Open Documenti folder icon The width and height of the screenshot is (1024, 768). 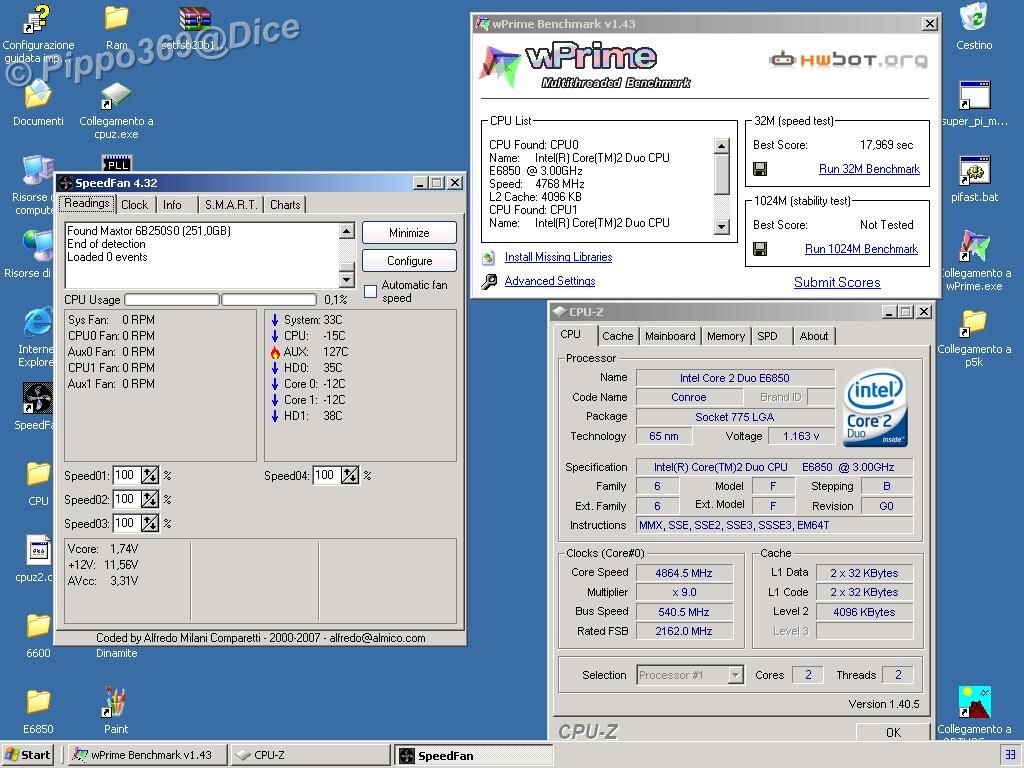coord(38,94)
